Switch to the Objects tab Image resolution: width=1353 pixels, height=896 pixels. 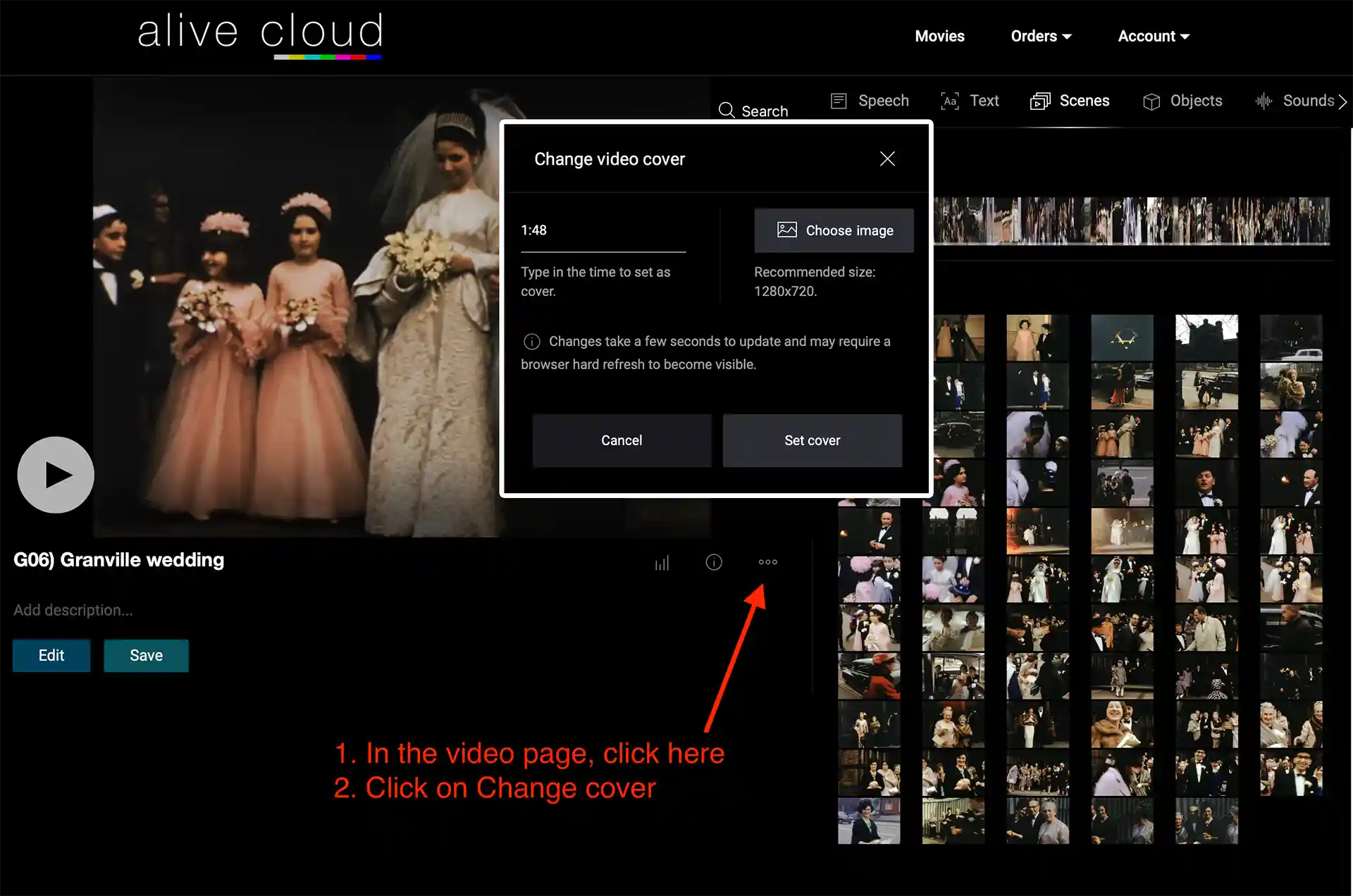(1182, 101)
